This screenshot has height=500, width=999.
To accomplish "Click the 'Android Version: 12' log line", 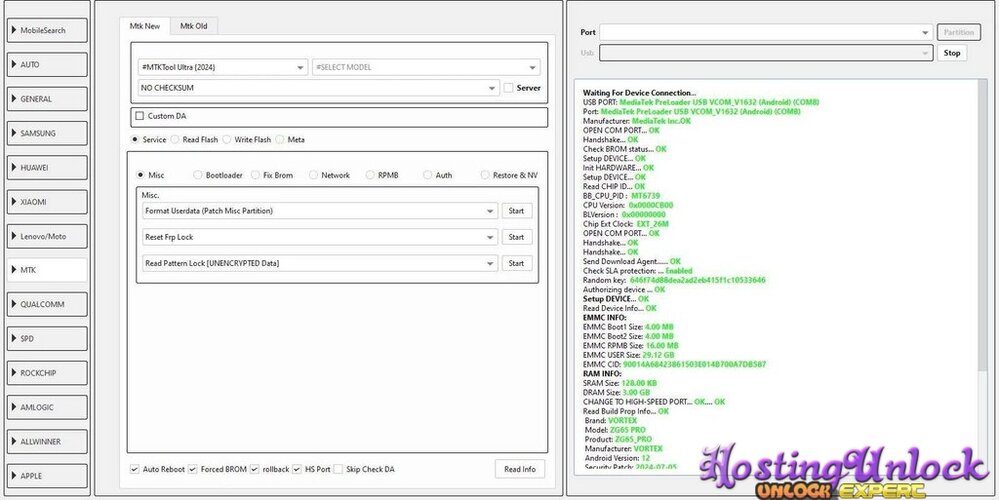I will (617, 458).
